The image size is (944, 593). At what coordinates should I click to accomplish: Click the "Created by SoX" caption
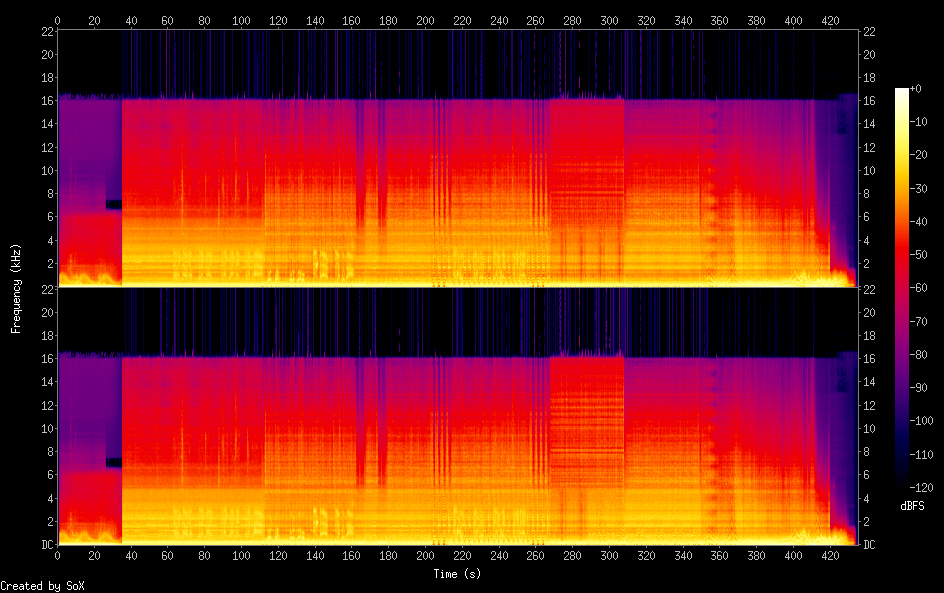tap(42, 586)
